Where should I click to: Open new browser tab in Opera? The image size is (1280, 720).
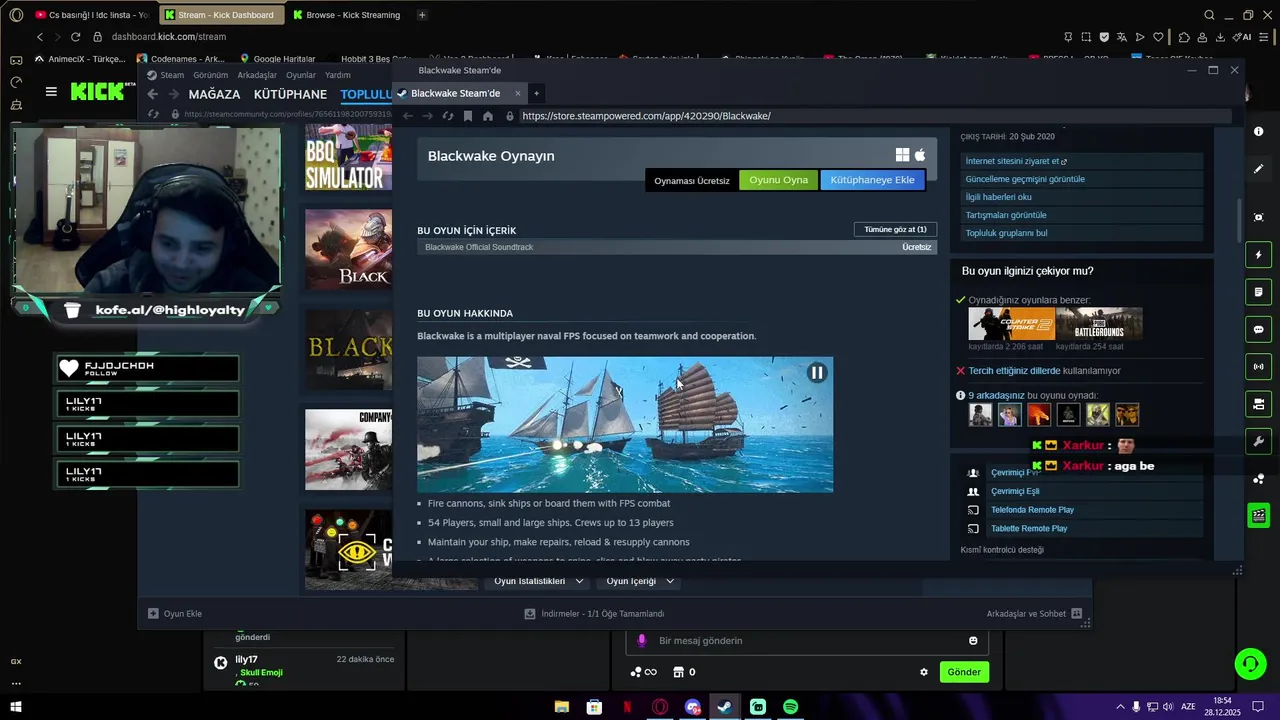click(422, 15)
